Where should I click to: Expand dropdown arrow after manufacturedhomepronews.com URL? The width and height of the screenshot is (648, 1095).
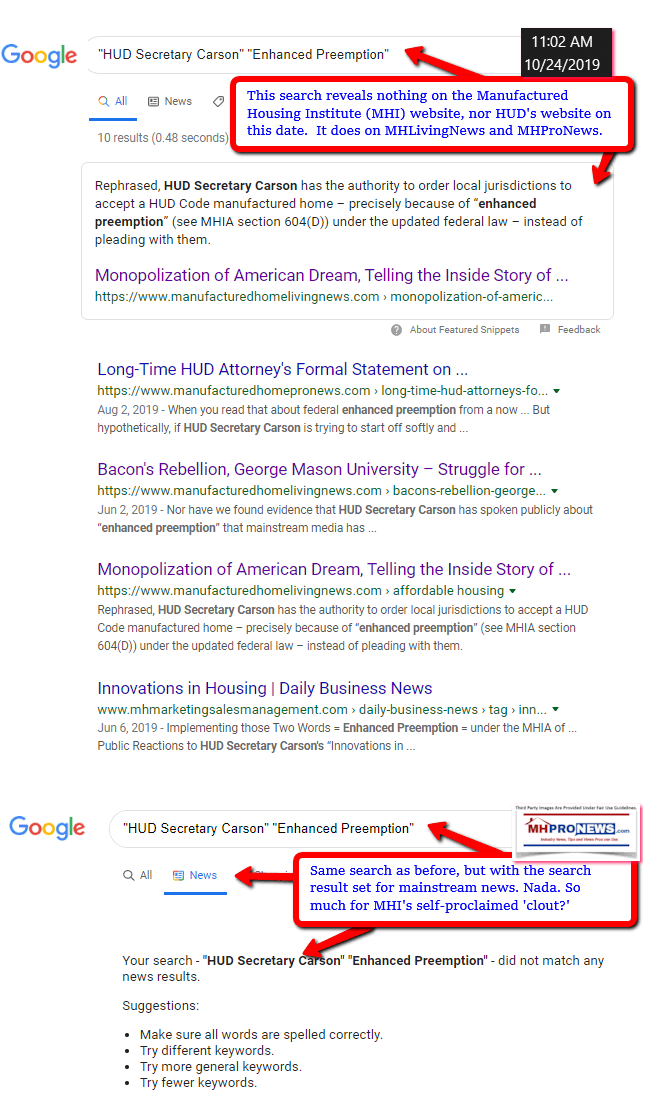557,391
